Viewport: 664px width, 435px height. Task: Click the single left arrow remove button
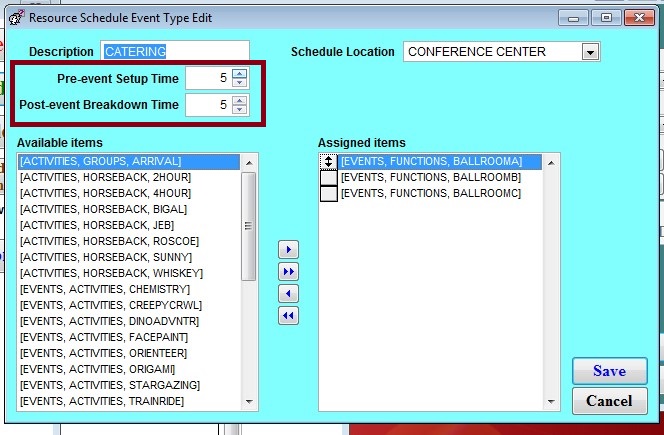(x=289, y=294)
